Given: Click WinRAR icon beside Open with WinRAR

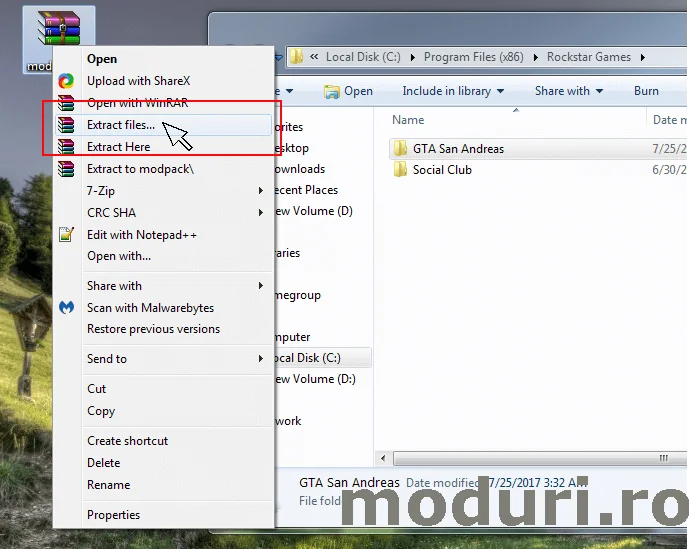Looking at the screenshot, I should pos(66,103).
